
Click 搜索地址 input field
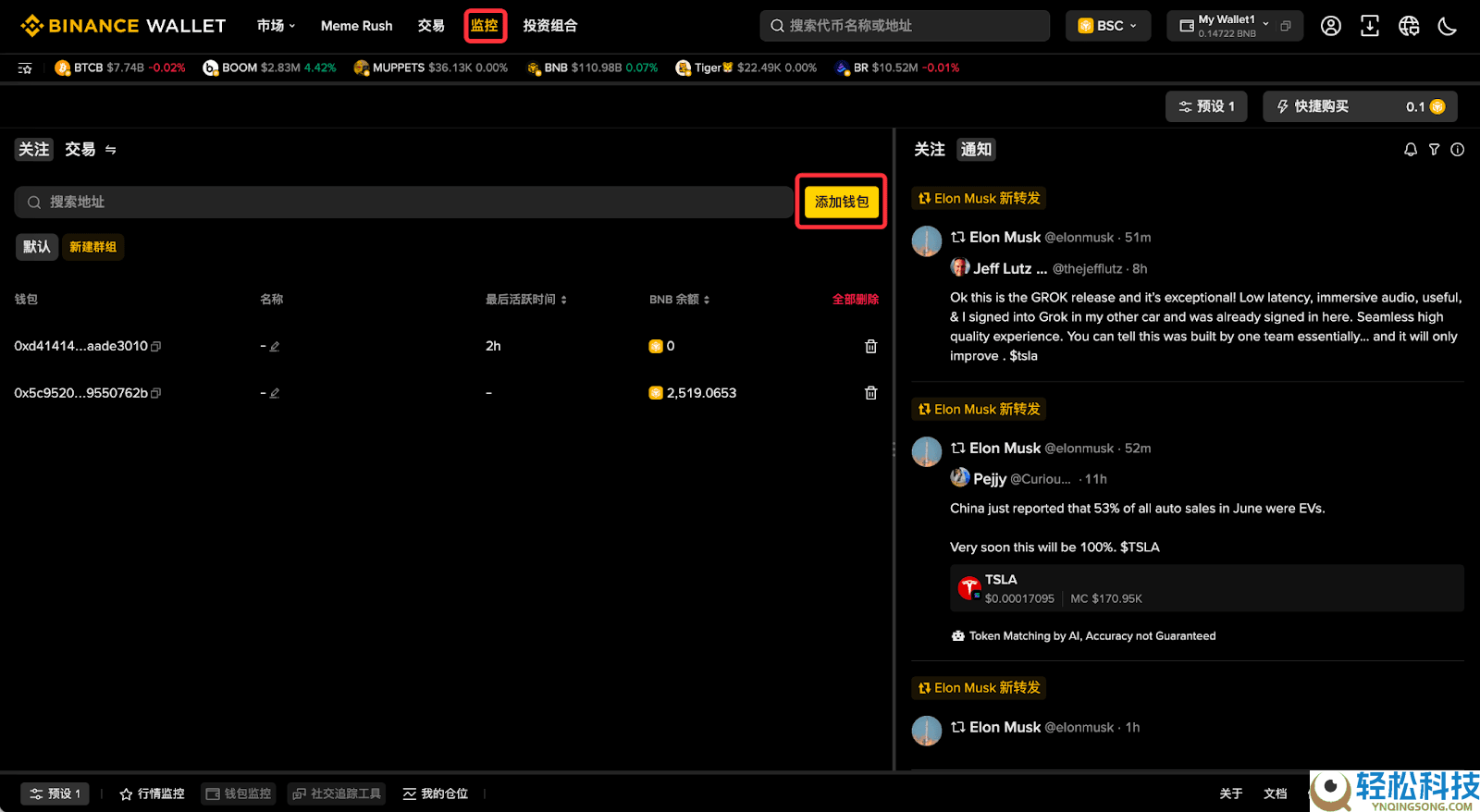pyautogui.click(x=403, y=203)
